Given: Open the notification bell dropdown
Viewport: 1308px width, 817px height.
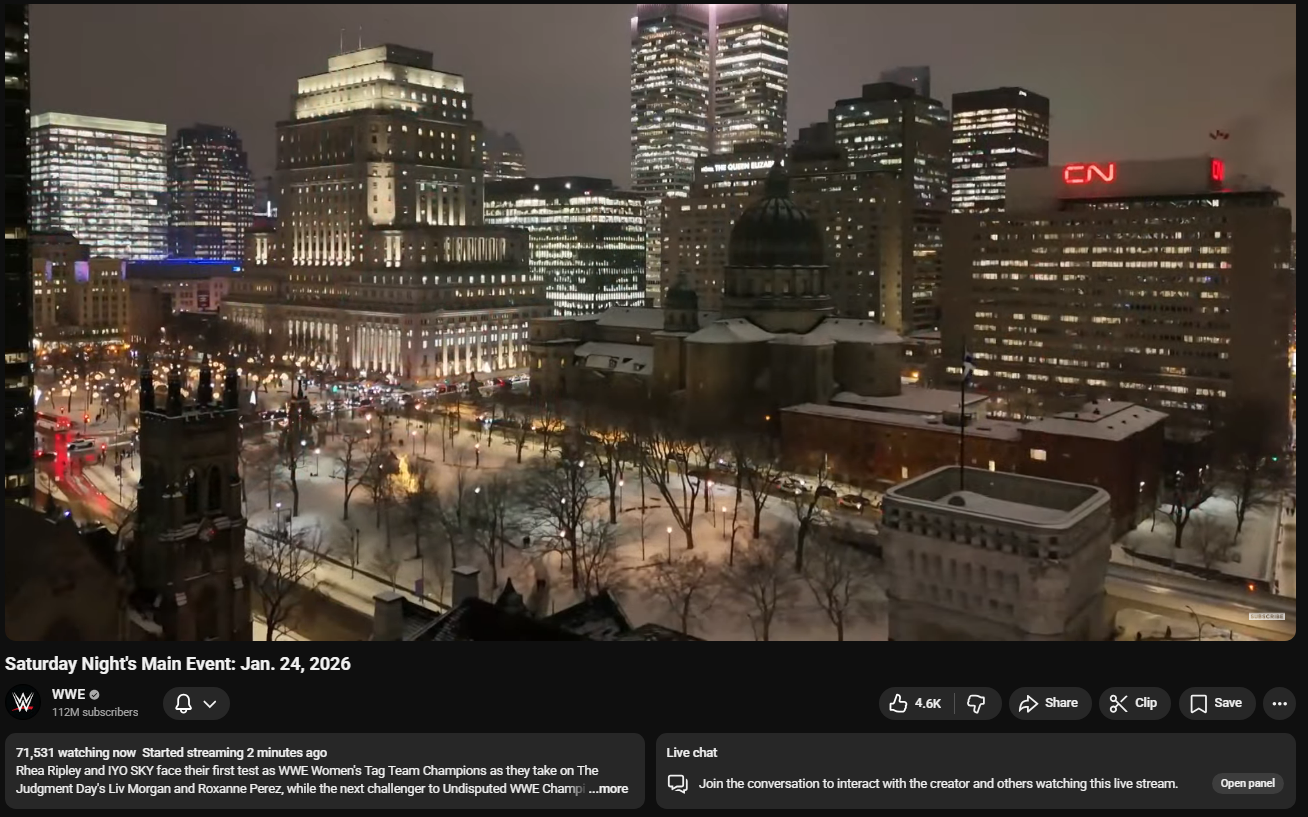Looking at the screenshot, I should click(196, 703).
